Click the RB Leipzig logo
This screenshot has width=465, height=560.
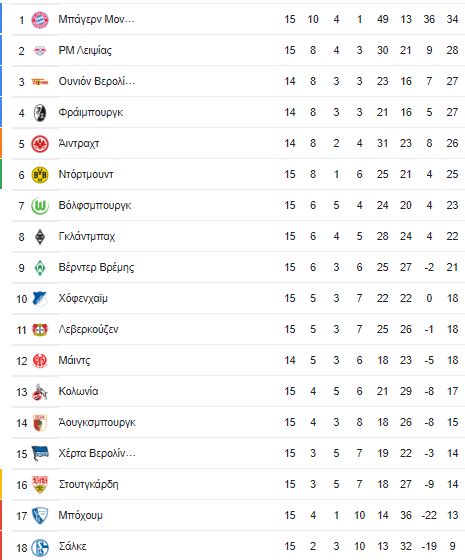(40, 51)
